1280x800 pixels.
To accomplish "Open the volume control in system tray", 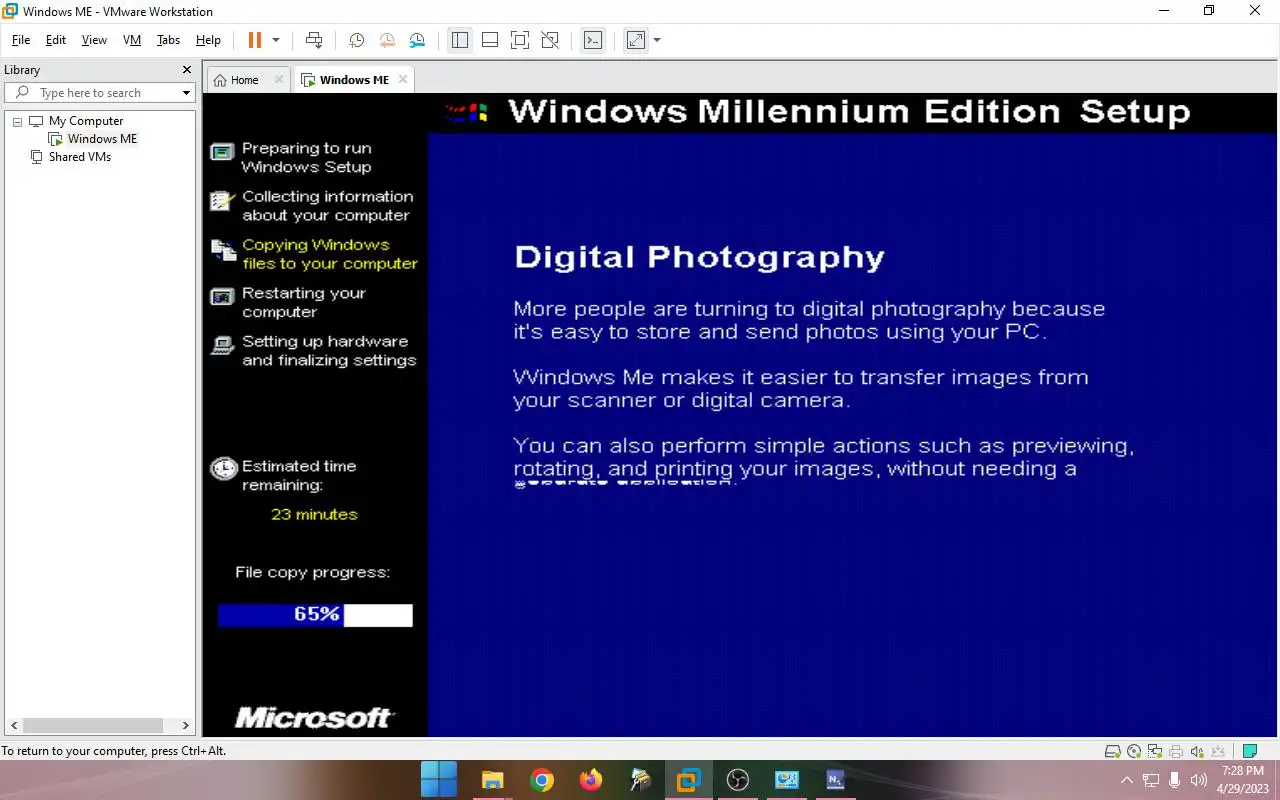I will 1199,780.
